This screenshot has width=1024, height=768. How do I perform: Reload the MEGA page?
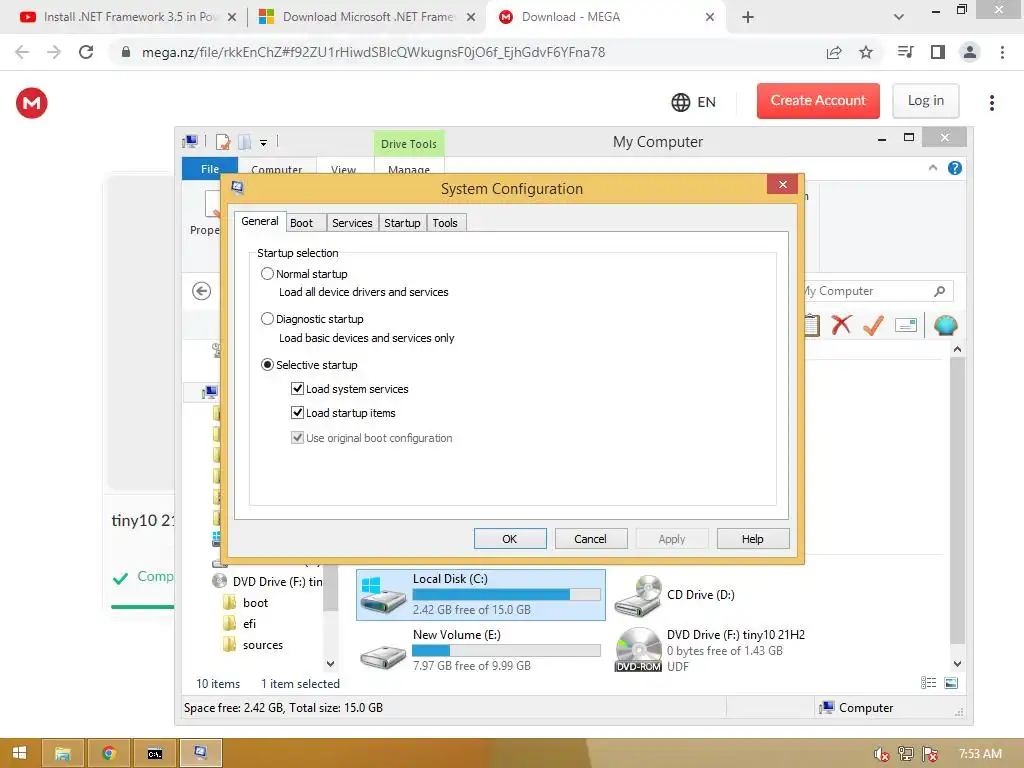[x=86, y=52]
